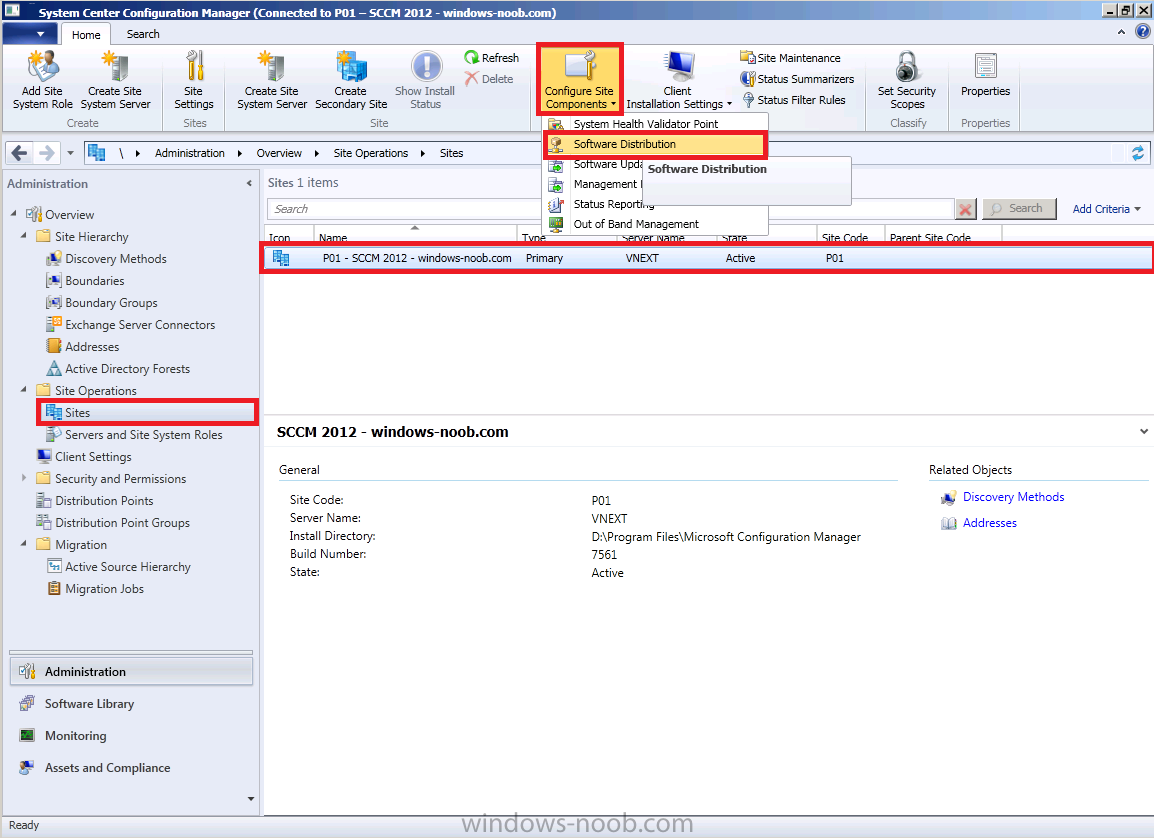Collapse Migration folder
Image resolution: width=1154 pixels, height=838 pixels.
(x=24, y=544)
